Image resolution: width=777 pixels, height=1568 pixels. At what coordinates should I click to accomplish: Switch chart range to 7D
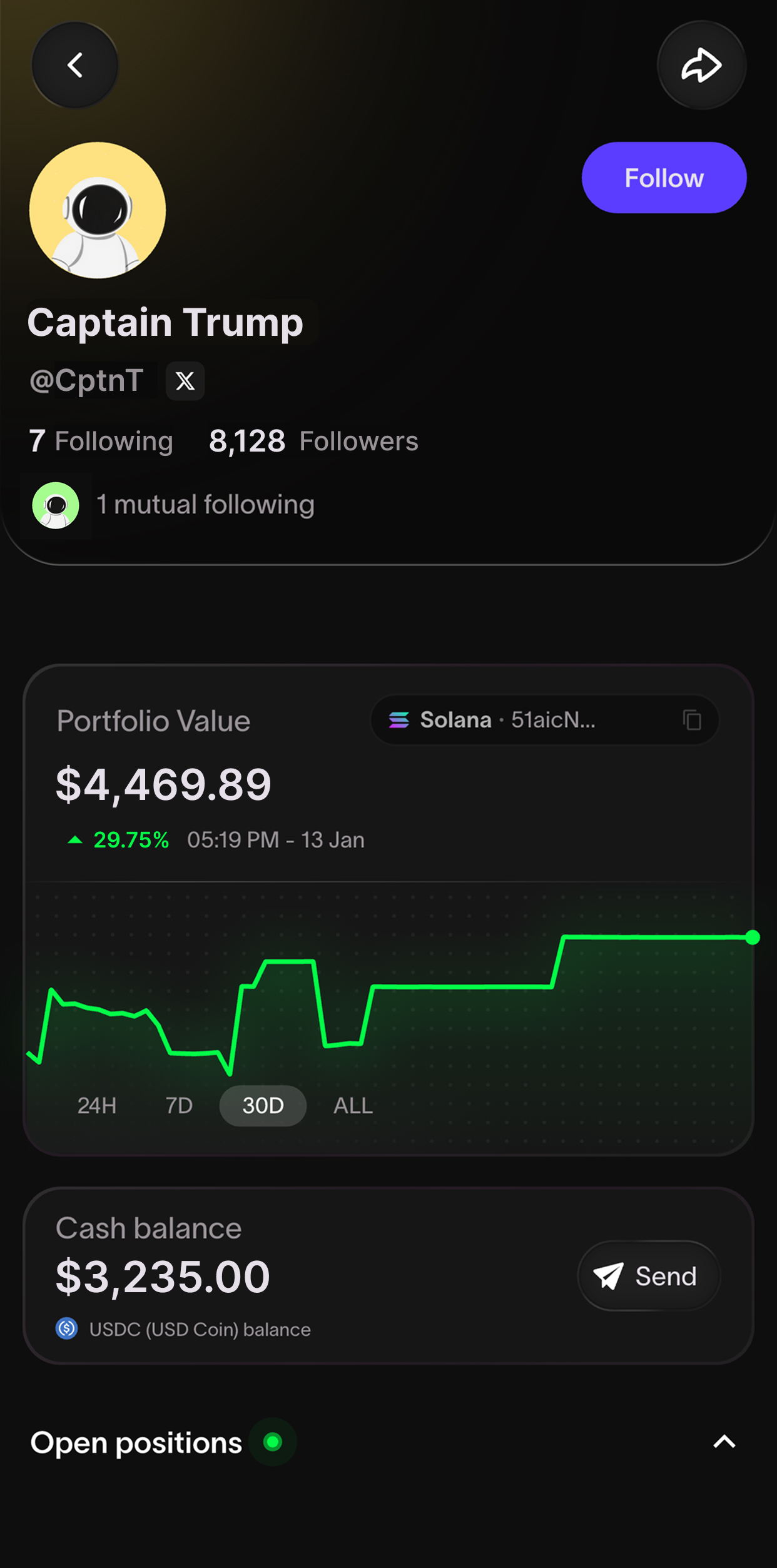coord(179,1105)
